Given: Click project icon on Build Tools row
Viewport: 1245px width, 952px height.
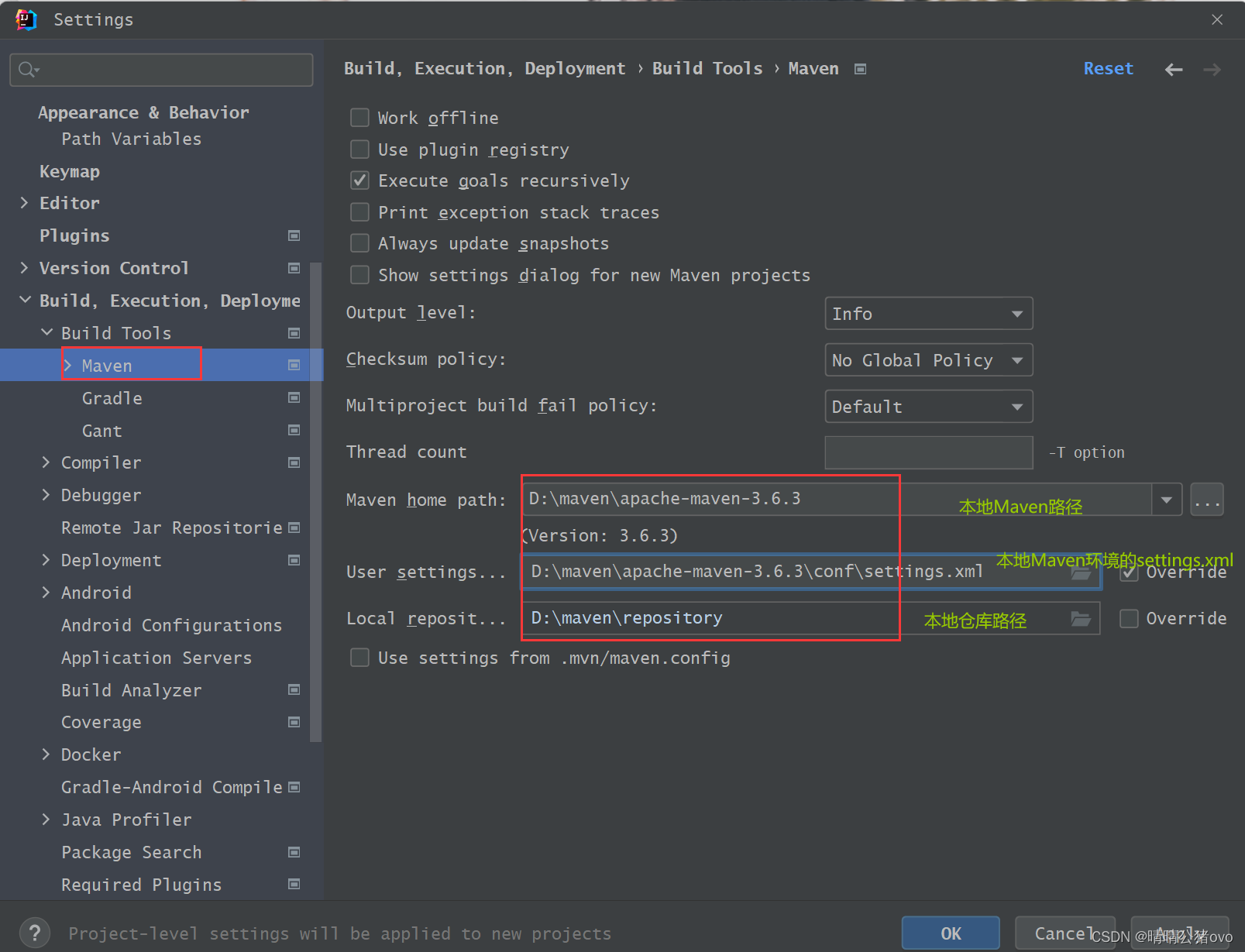Looking at the screenshot, I should pos(294,333).
